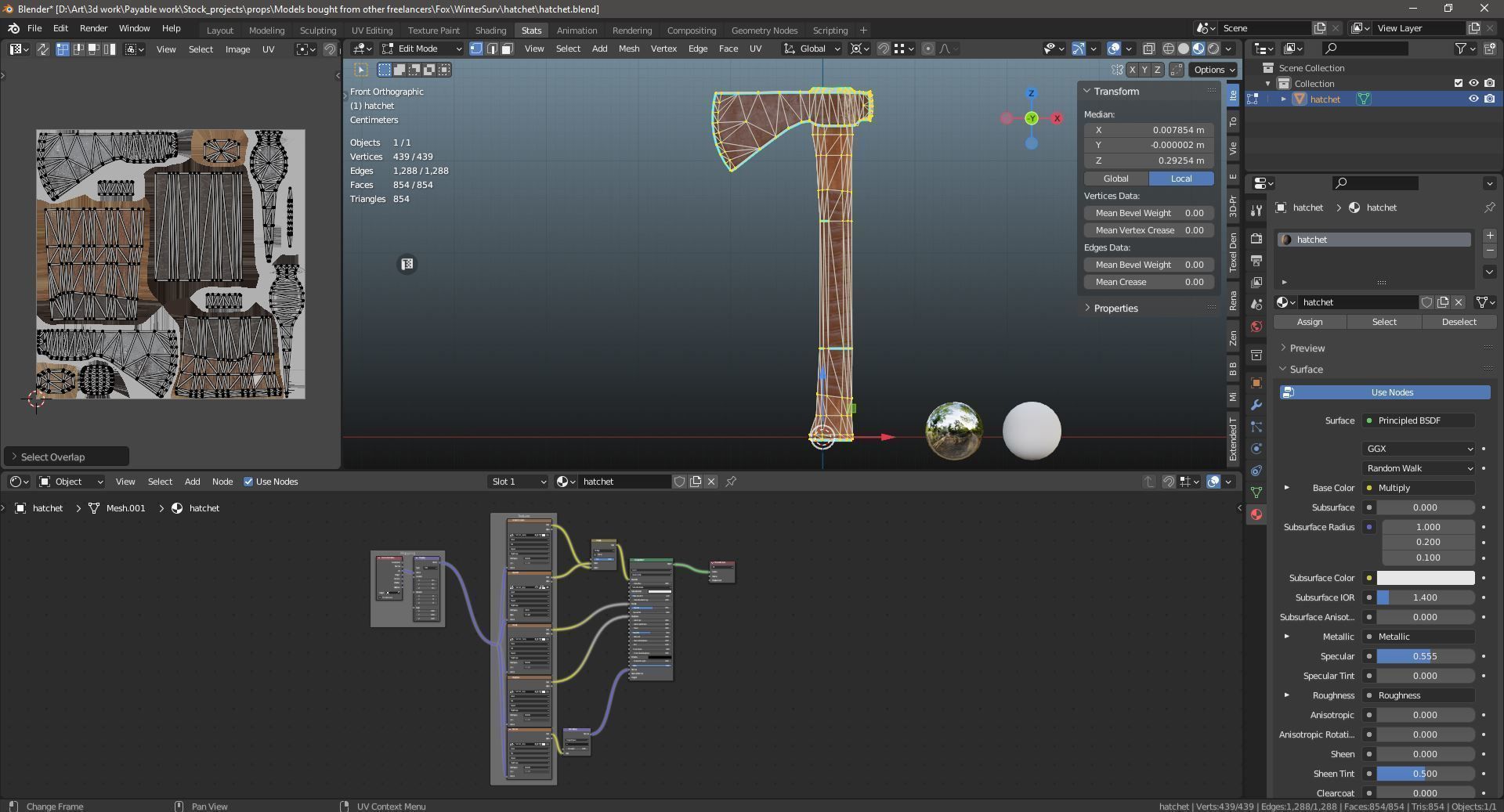
Task: Hide hatchet in viewport via eye icon
Action: tap(1473, 99)
